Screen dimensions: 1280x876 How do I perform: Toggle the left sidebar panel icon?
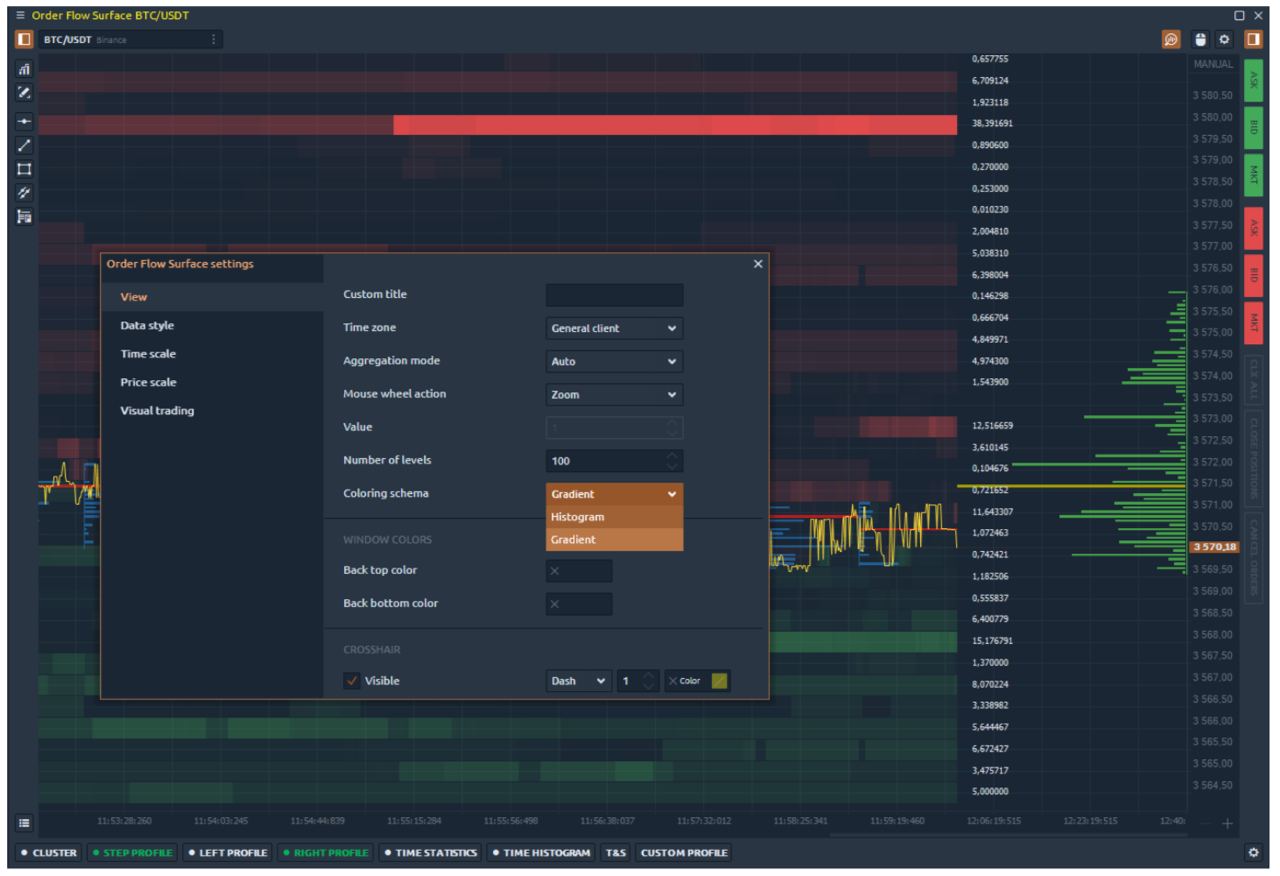click(22, 39)
